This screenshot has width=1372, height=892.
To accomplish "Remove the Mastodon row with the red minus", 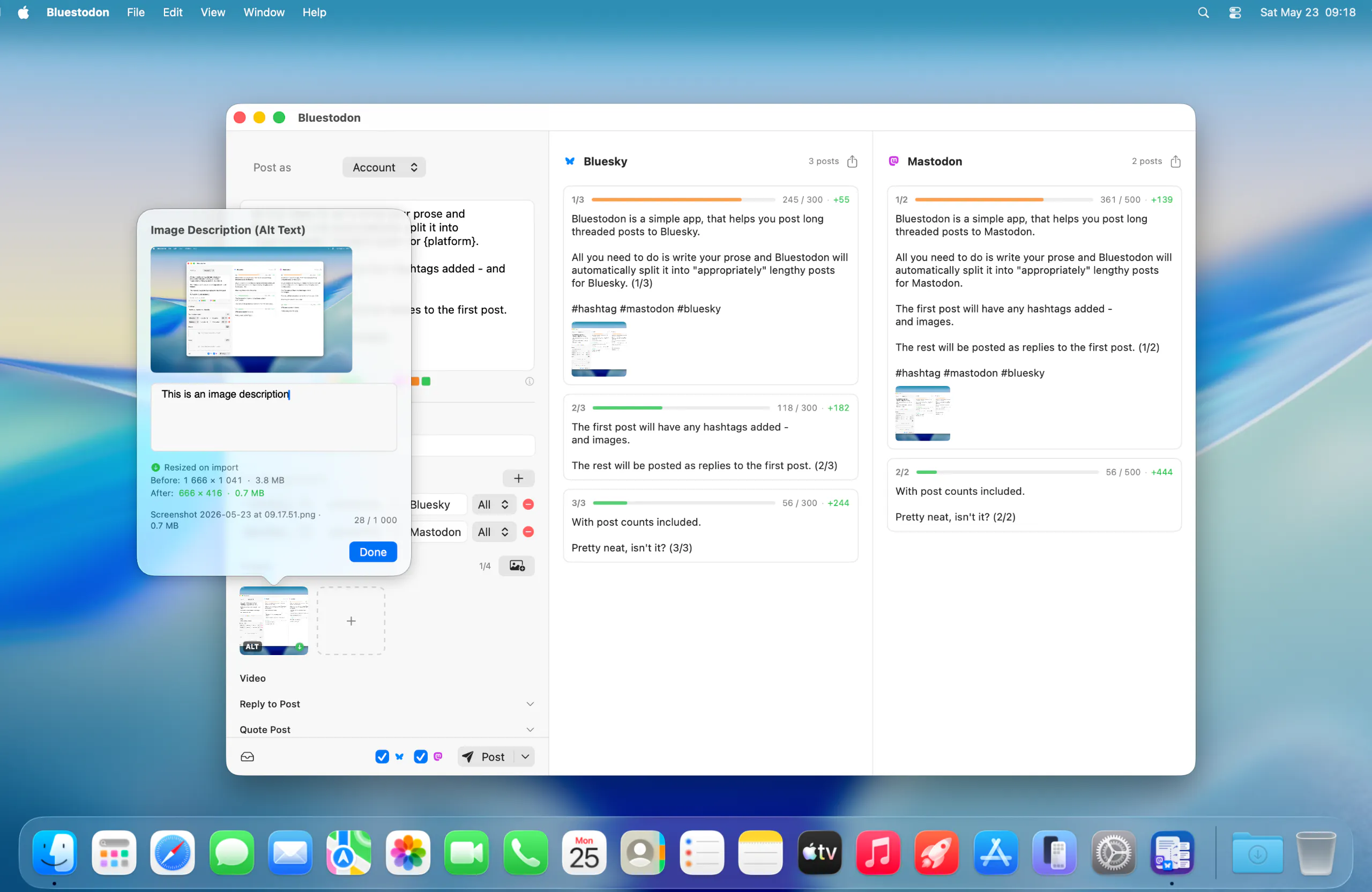I will [528, 532].
